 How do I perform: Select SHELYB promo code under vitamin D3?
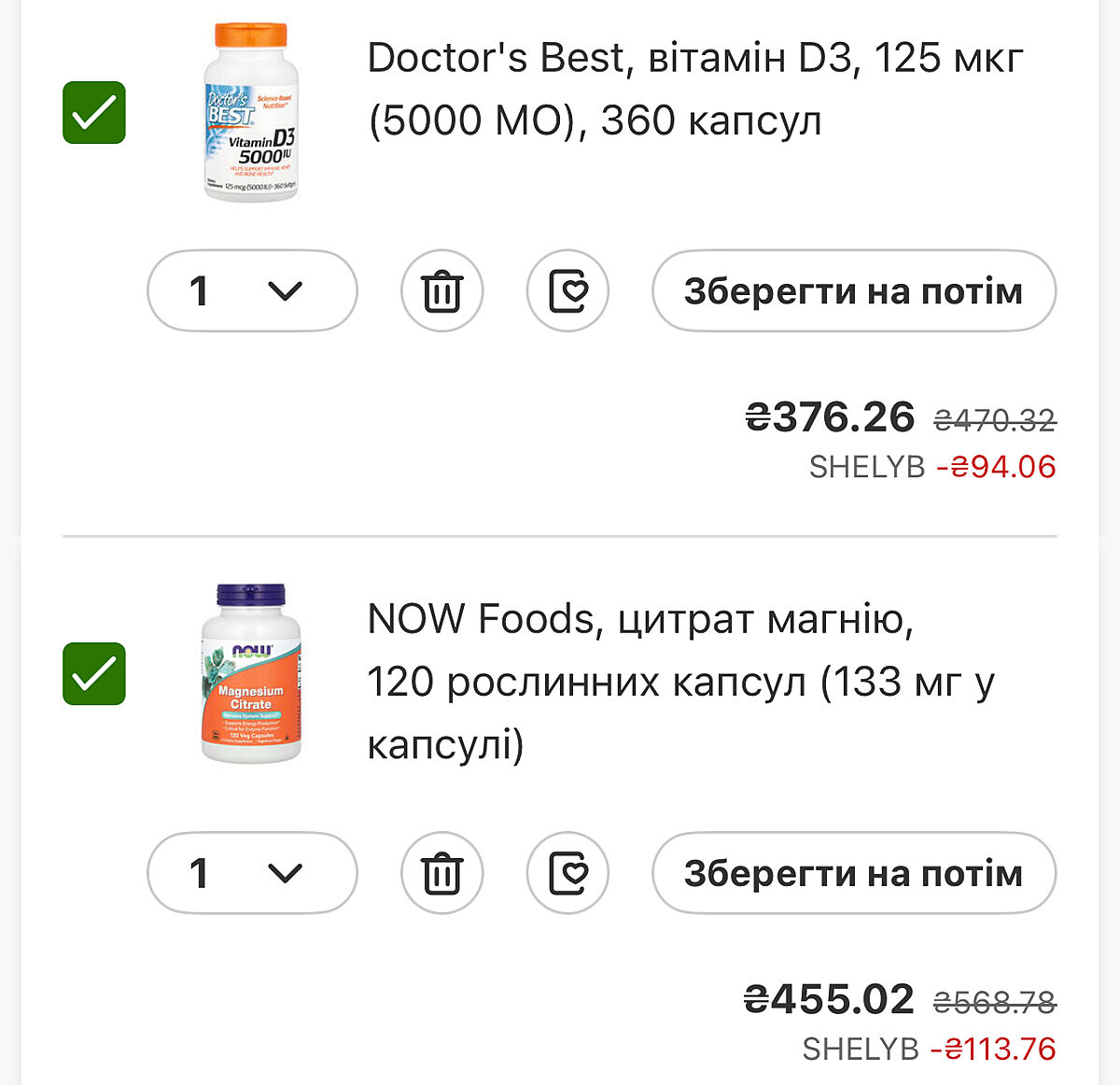(x=866, y=467)
